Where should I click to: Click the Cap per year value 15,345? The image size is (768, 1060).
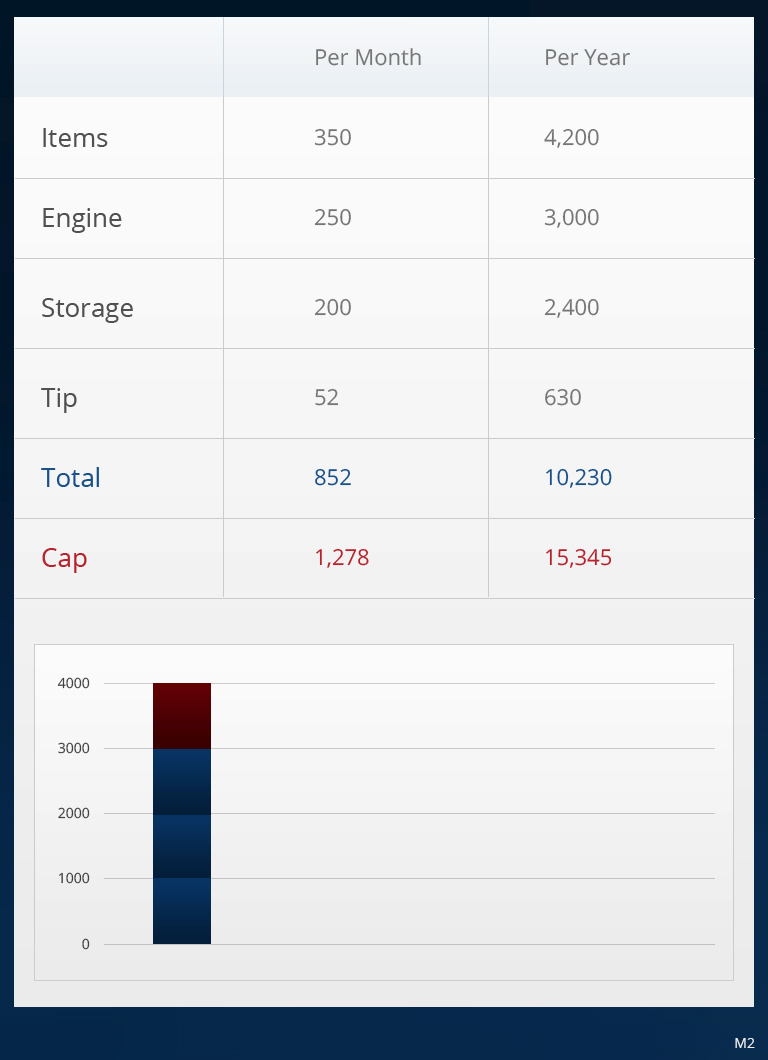pyautogui.click(x=577, y=558)
